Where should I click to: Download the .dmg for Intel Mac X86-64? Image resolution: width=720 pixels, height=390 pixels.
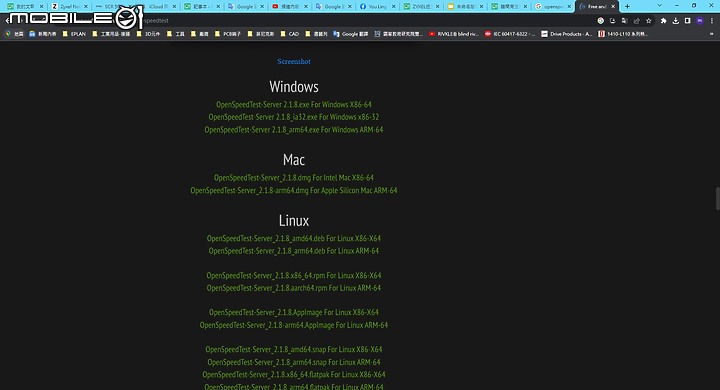(294, 178)
